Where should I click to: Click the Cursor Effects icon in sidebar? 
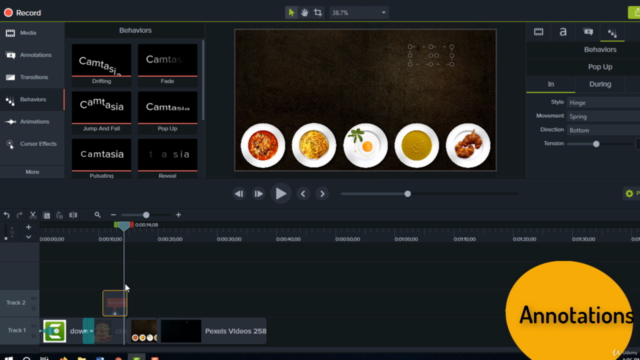click(10, 144)
